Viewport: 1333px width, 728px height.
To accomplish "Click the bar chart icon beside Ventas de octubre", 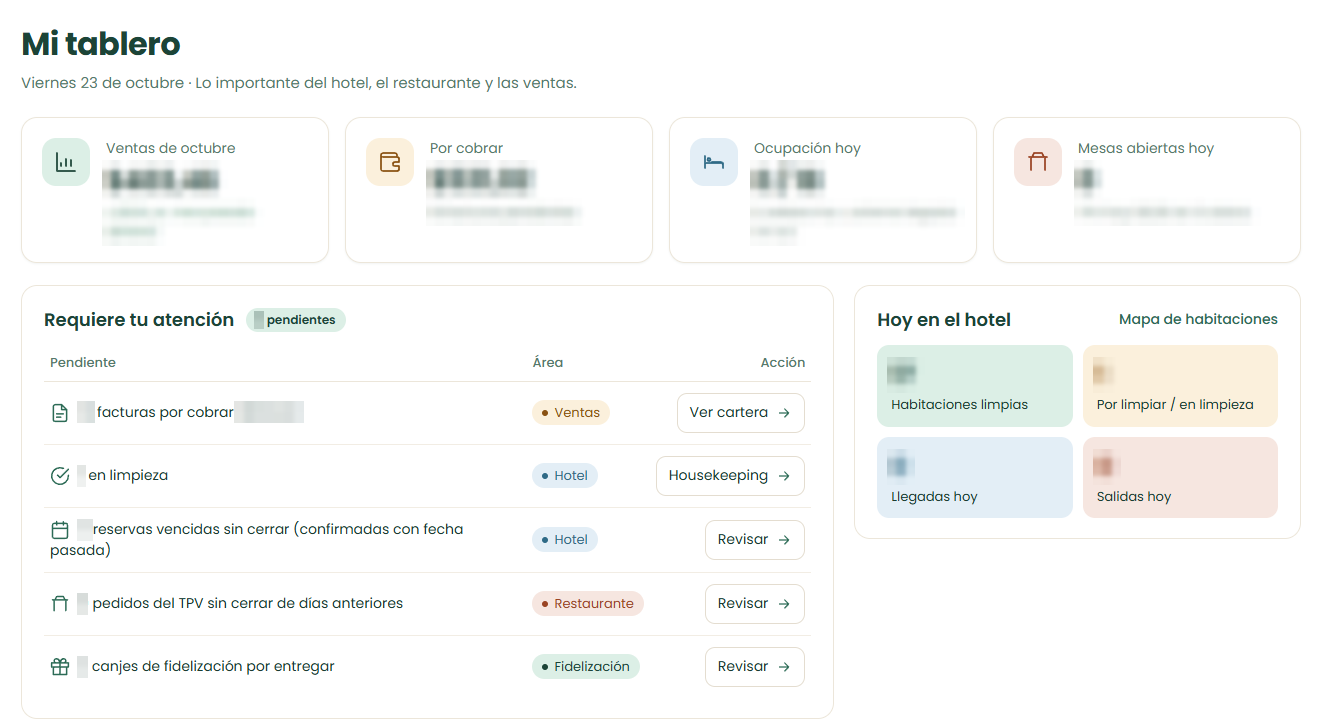I will tap(66, 162).
